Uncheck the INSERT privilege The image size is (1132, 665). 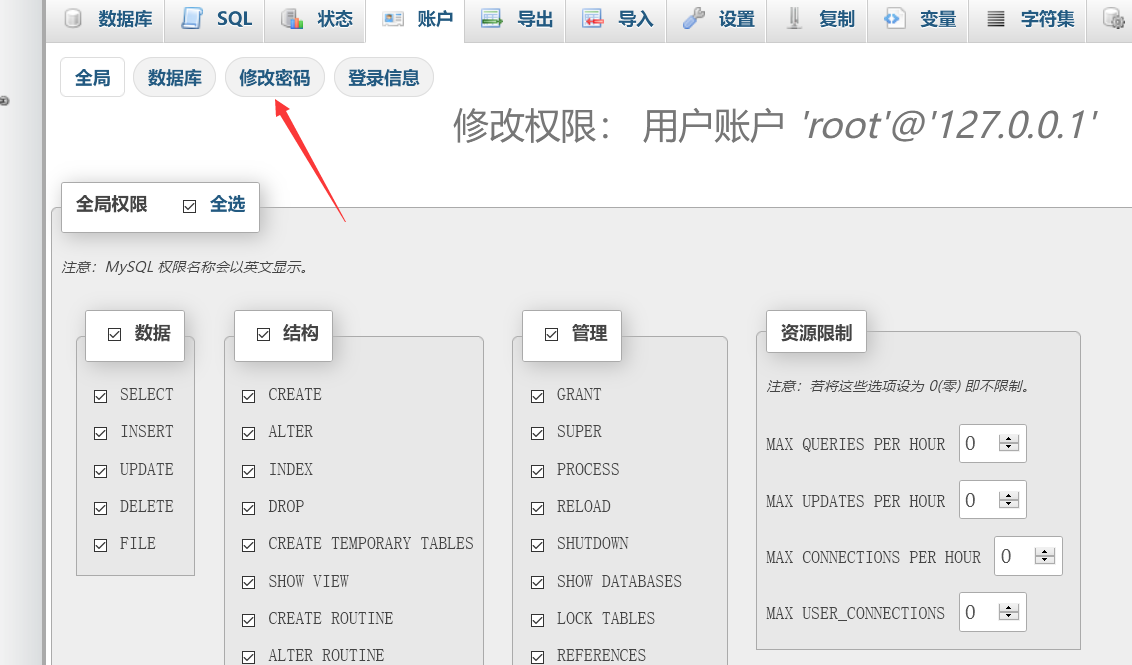pyautogui.click(x=100, y=433)
